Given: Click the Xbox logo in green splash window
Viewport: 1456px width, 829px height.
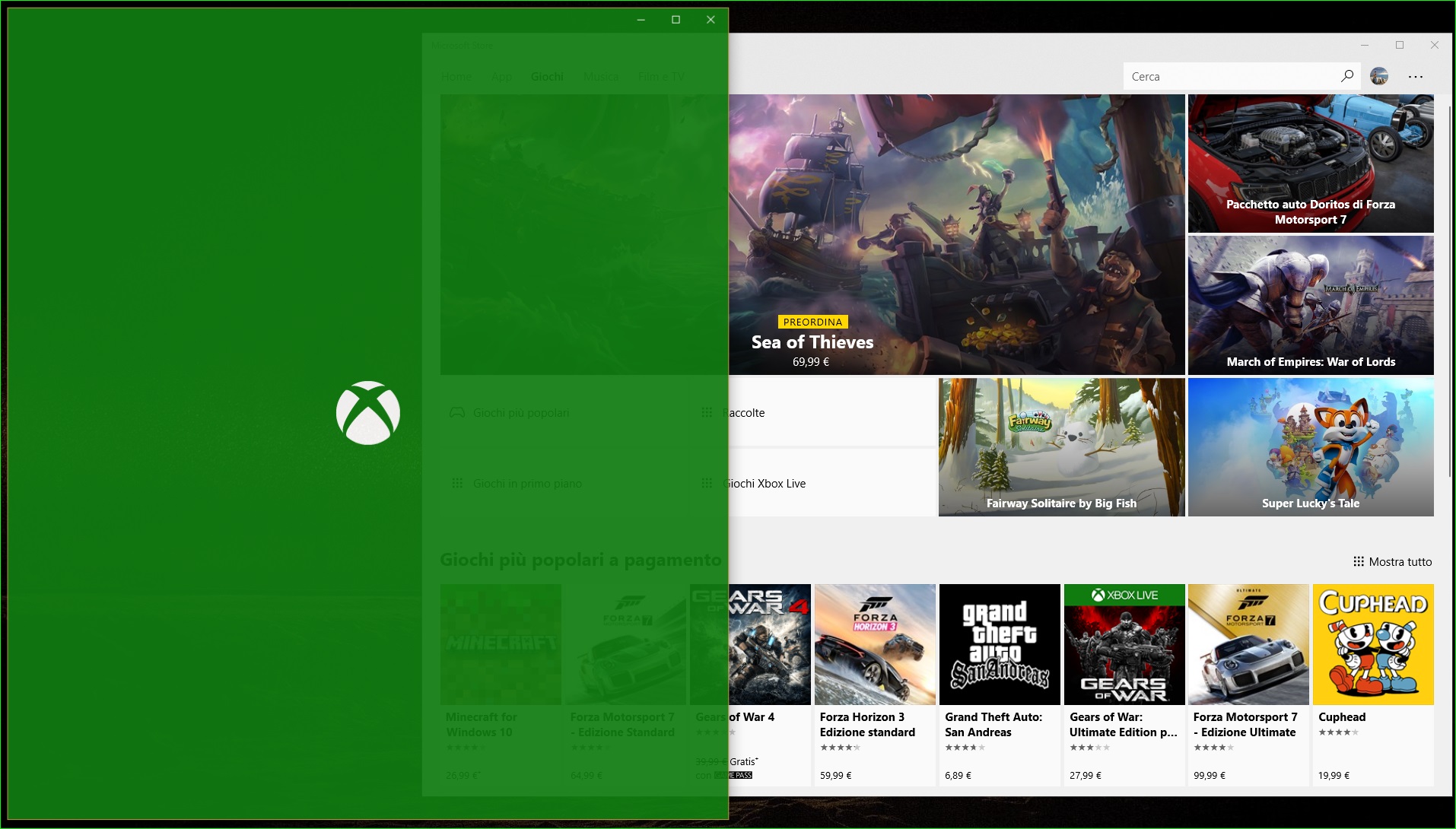Looking at the screenshot, I should pyautogui.click(x=368, y=413).
